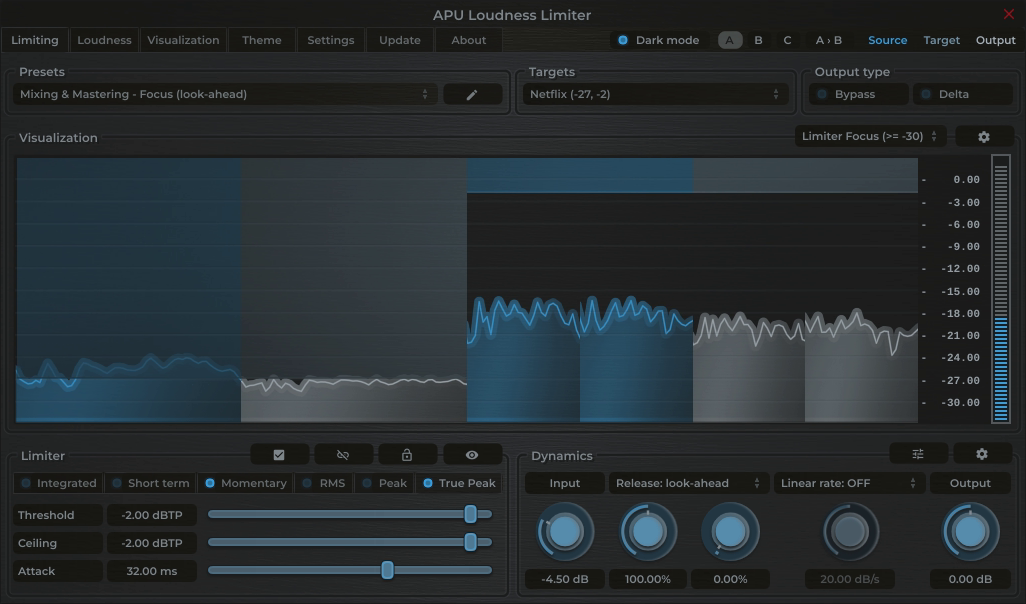Open the preset edit pencil icon

point(471,93)
